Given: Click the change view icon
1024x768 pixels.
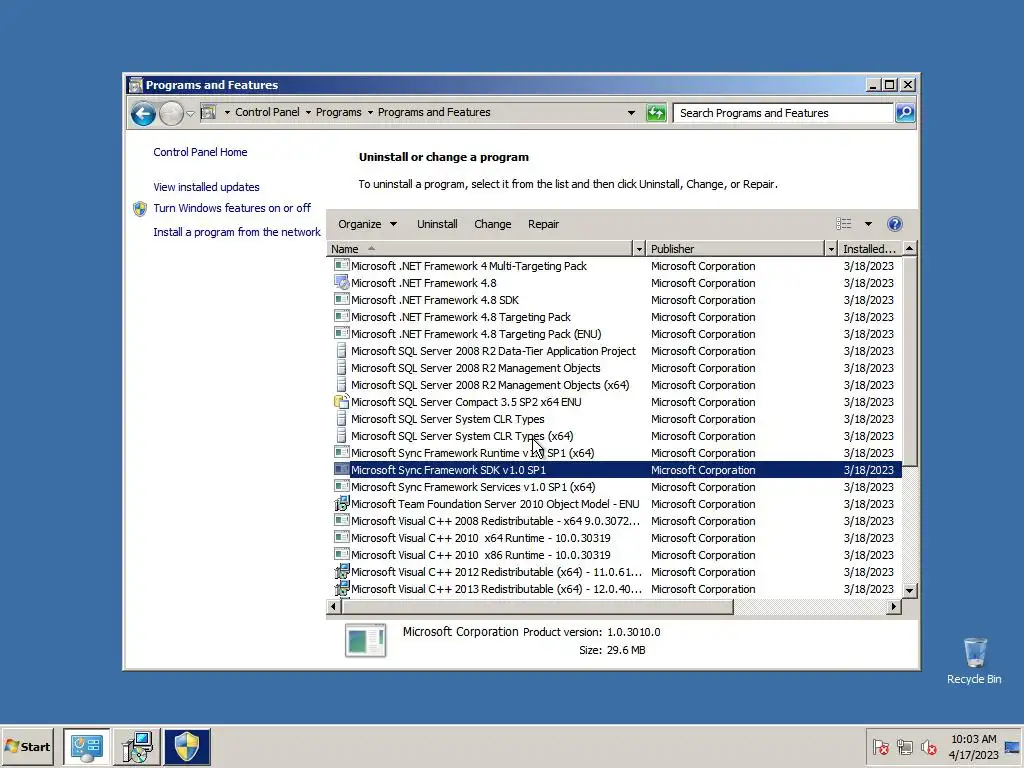Looking at the screenshot, I should point(844,224).
